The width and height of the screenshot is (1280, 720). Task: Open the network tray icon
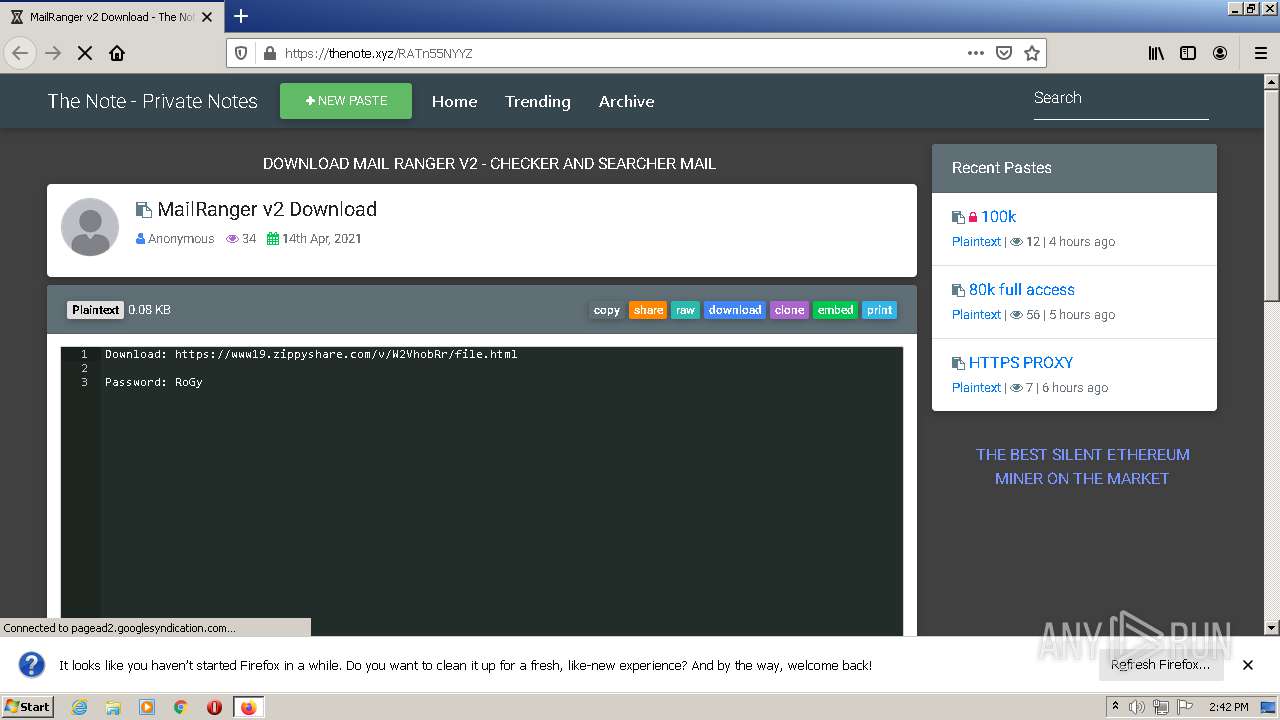1161,707
